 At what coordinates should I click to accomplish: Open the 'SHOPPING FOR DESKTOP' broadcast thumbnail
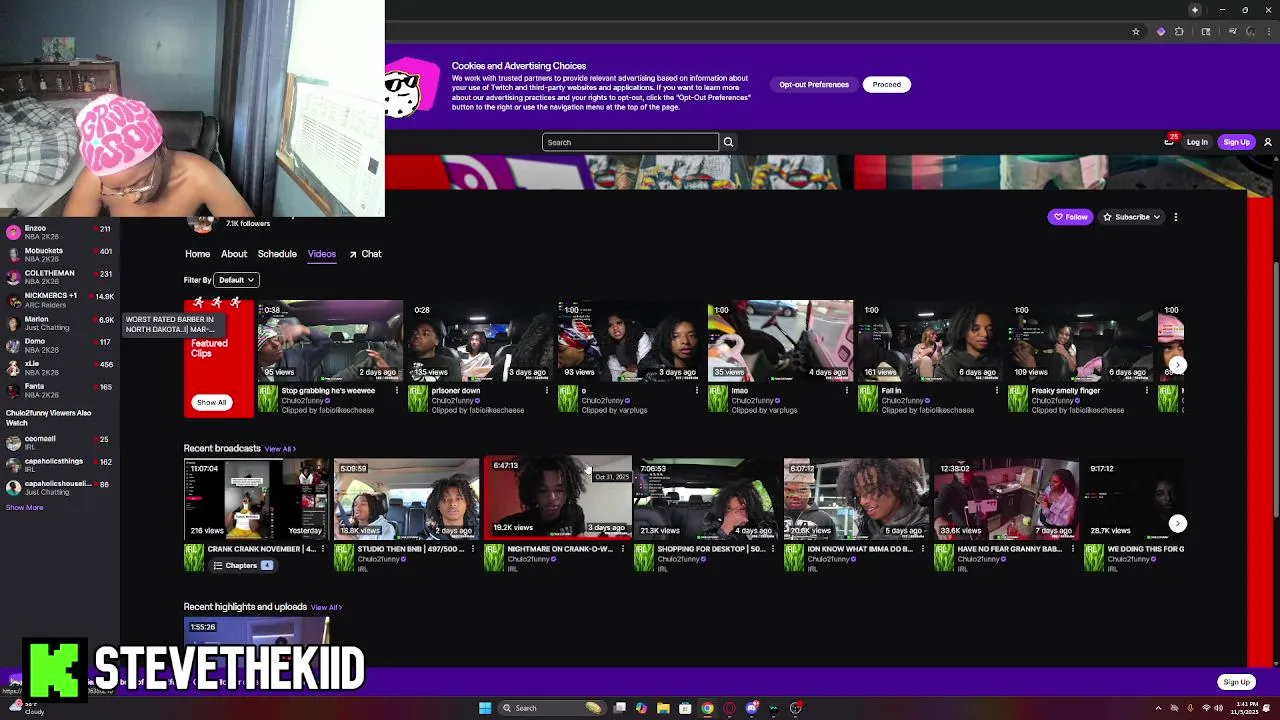[x=706, y=499]
